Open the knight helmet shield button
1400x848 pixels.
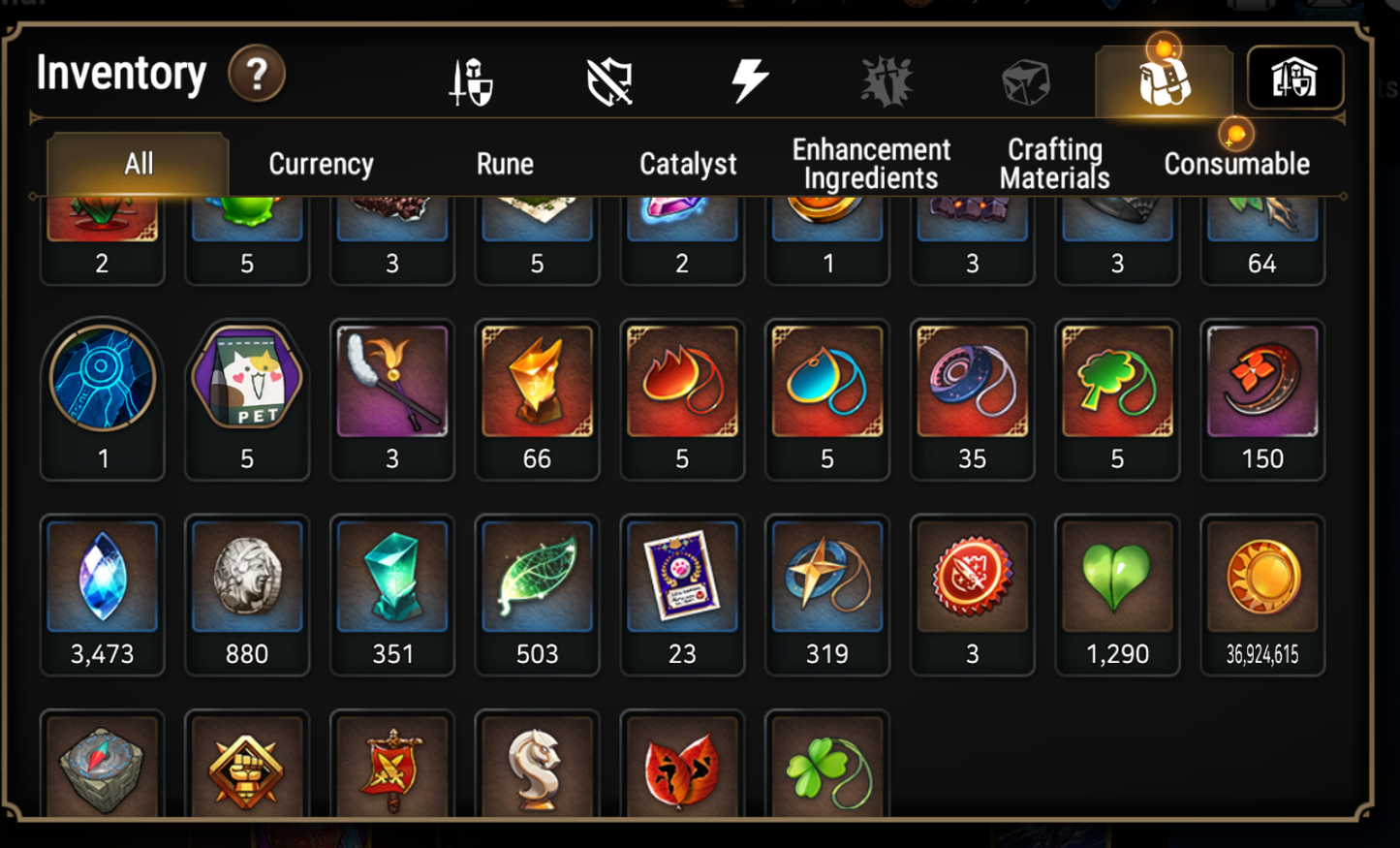(1295, 78)
